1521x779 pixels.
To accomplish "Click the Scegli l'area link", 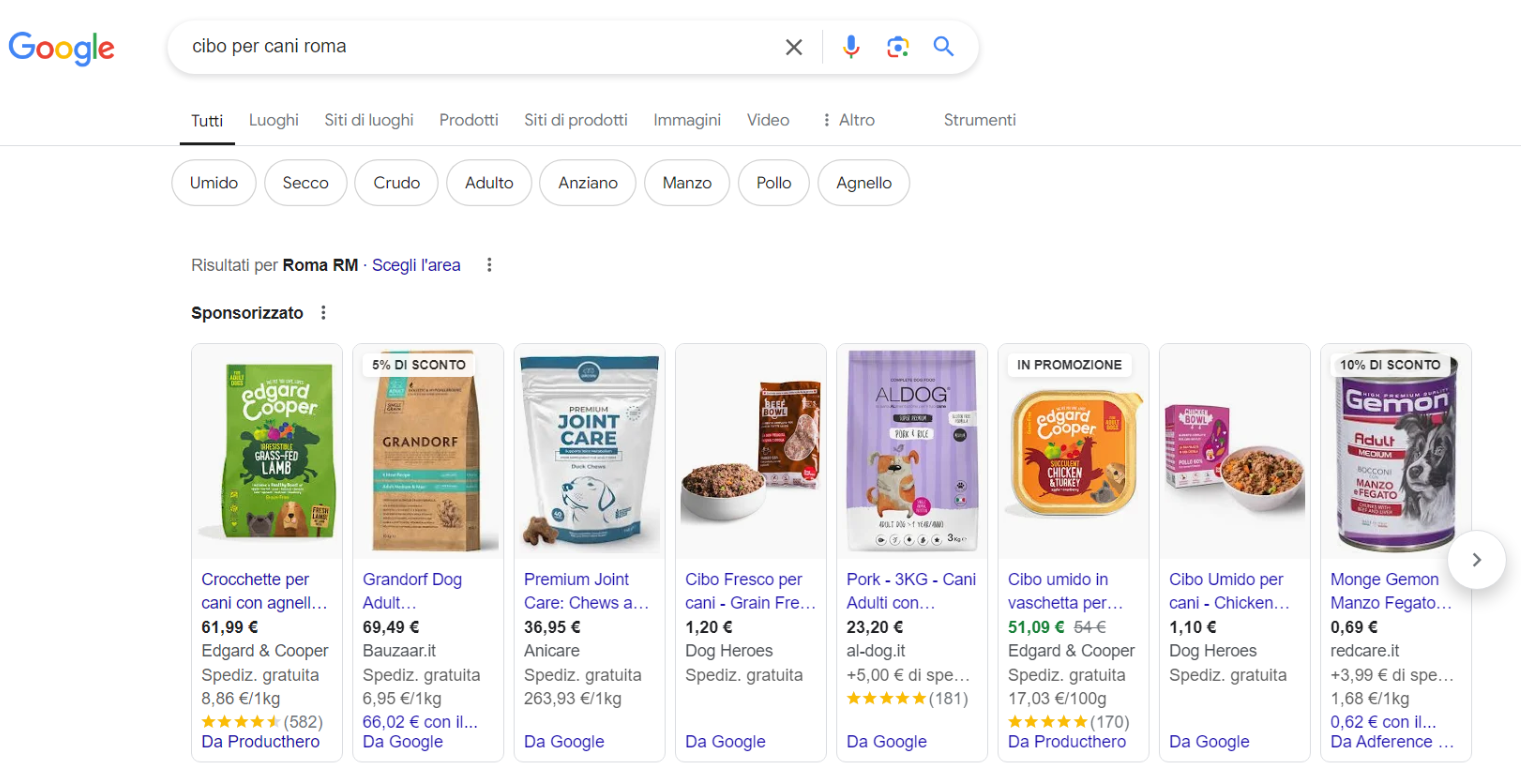I will coord(416,265).
